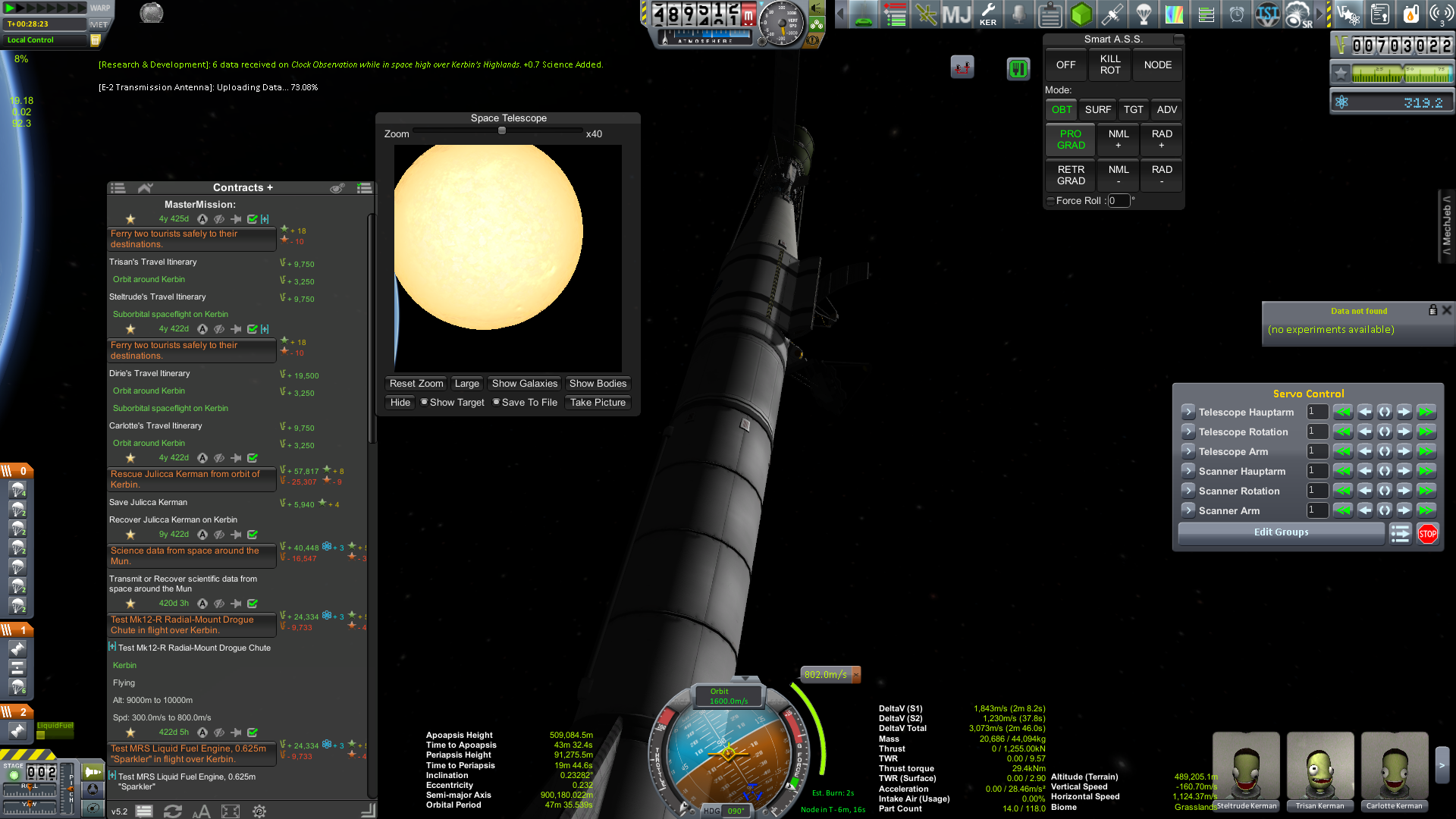The image size is (1456, 819).
Task: Open the contracts document toolbar icon
Action: [x=1380, y=14]
